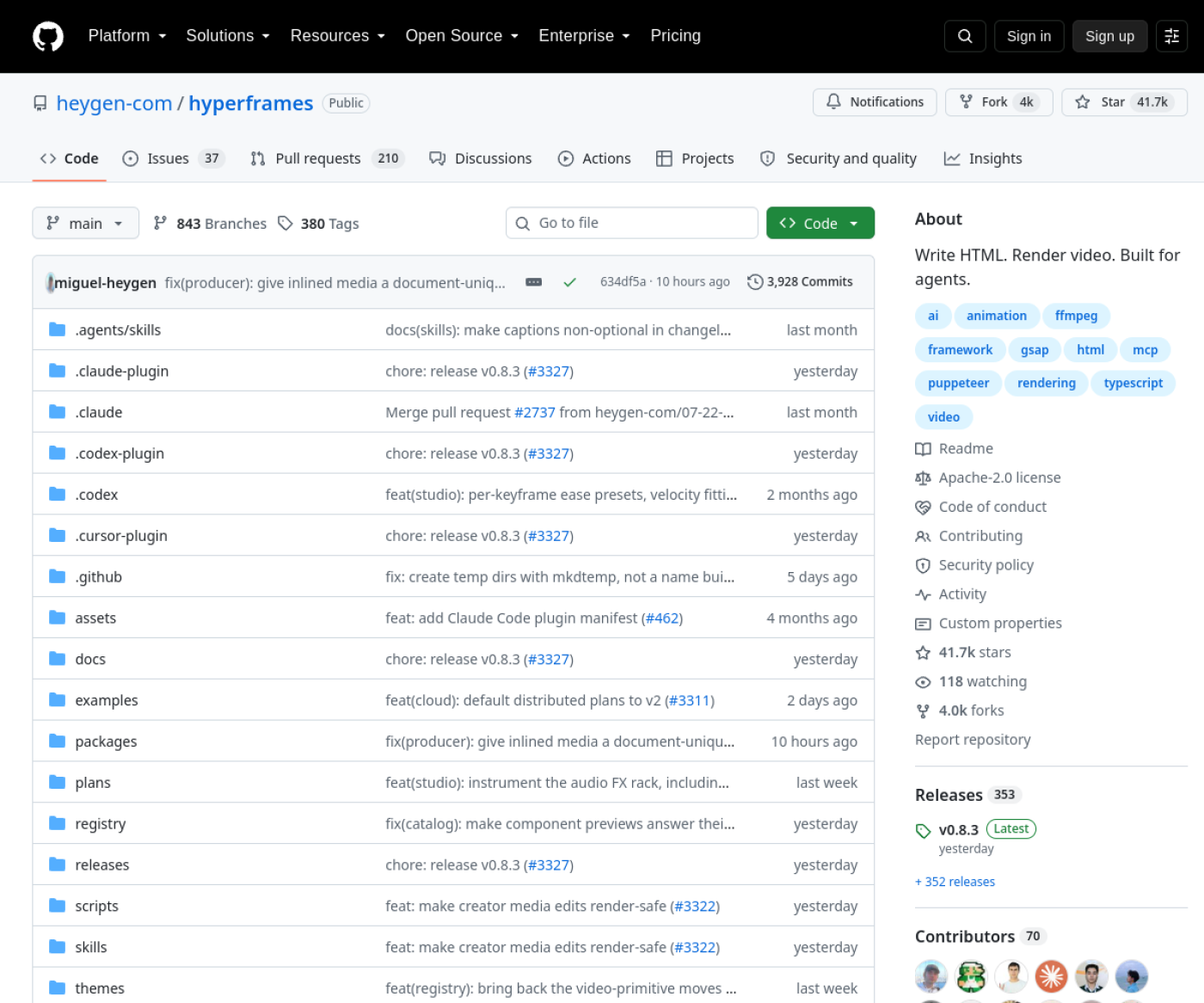This screenshot has width=1204, height=1003.
Task: Expand the commit message ellipsis icon
Action: tap(534, 282)
